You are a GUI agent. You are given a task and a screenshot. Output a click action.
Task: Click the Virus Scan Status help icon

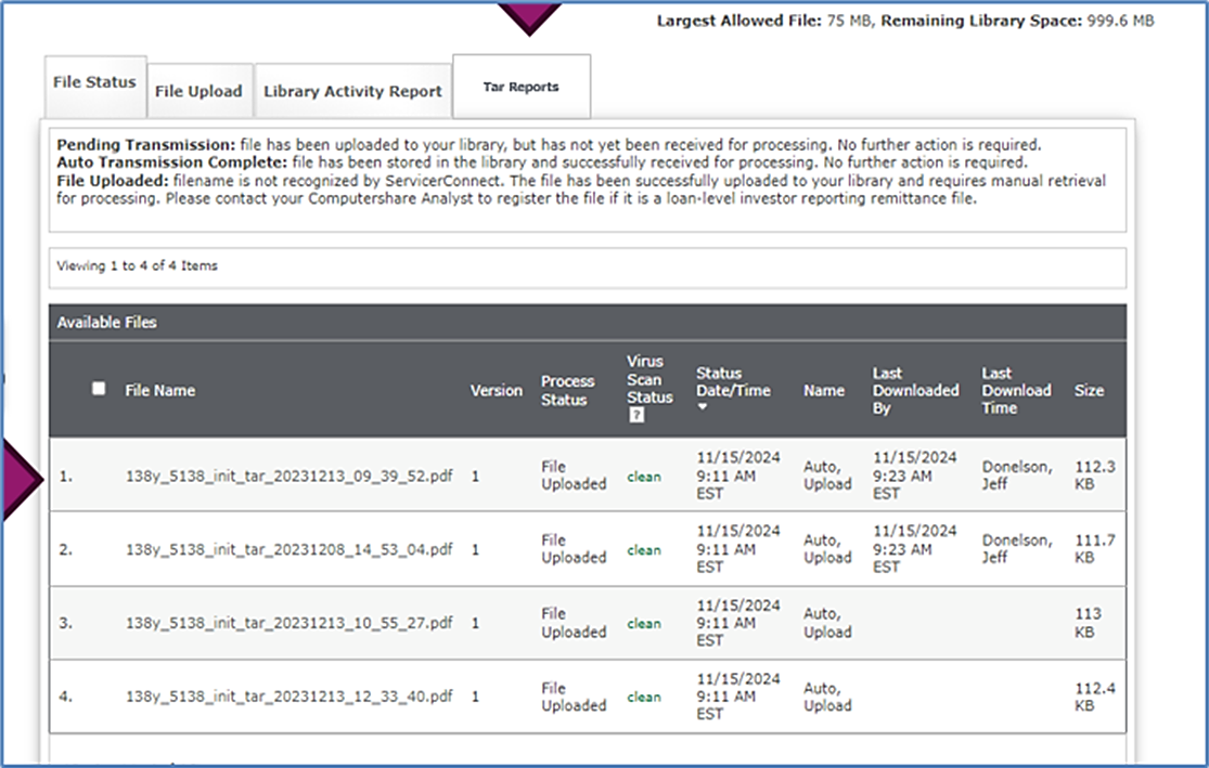point(636,415)
